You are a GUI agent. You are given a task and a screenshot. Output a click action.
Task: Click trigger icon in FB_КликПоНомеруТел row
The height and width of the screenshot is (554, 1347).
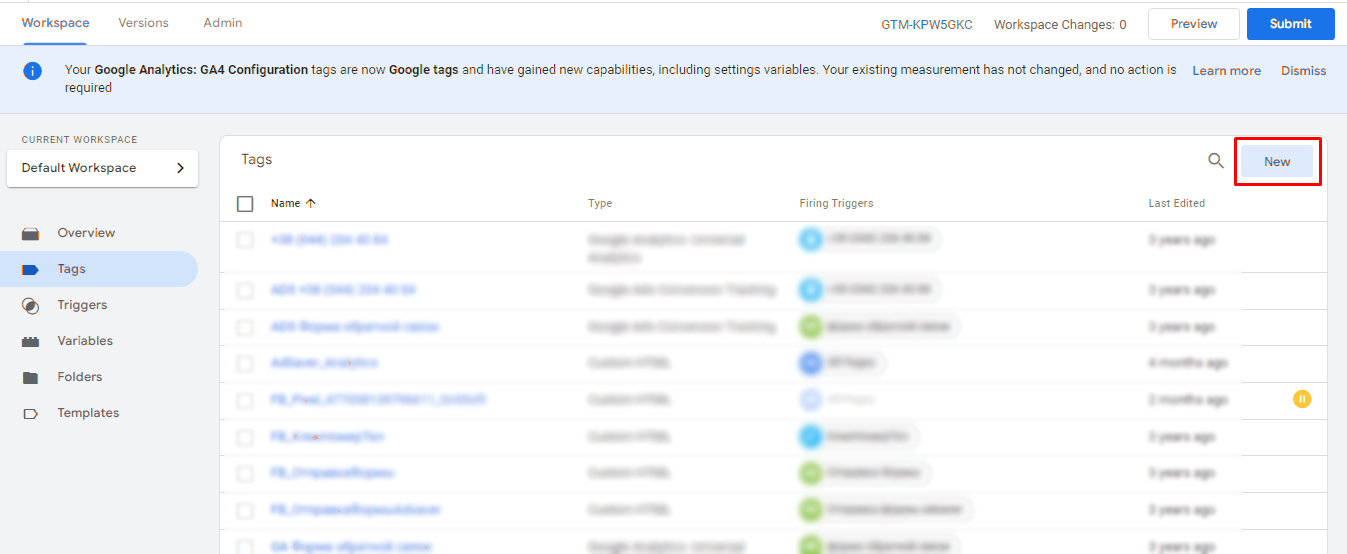(x=811, y=436)
